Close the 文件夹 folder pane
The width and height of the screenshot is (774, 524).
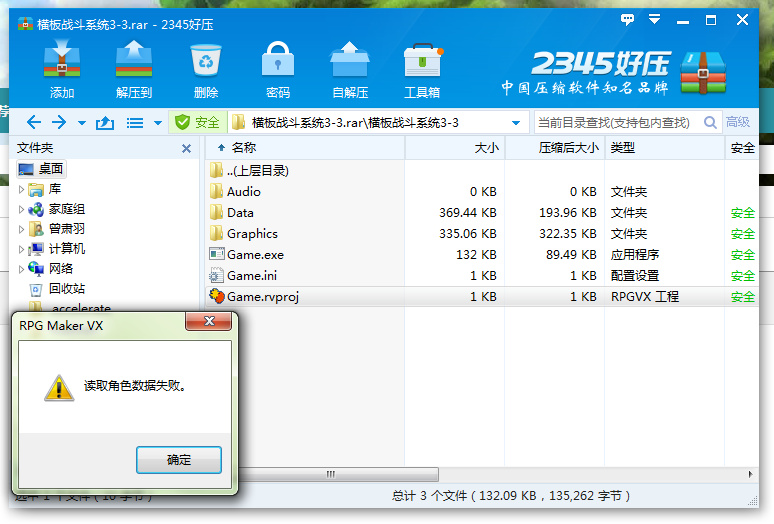[186, 149]
